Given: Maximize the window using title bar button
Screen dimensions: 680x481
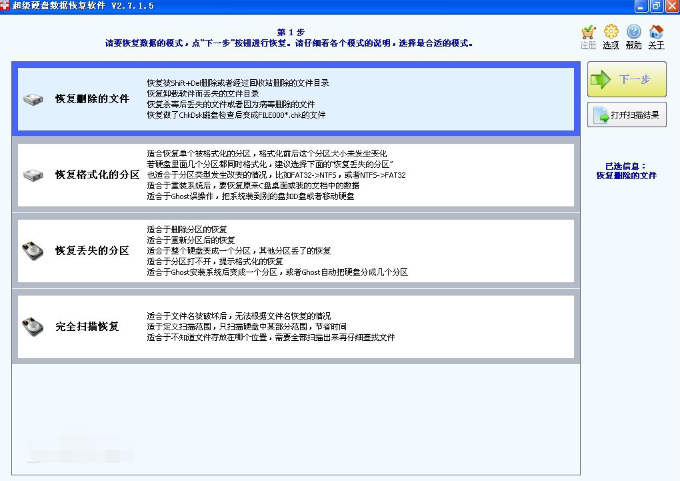Looking at the screenshot, I should point(656,6).
